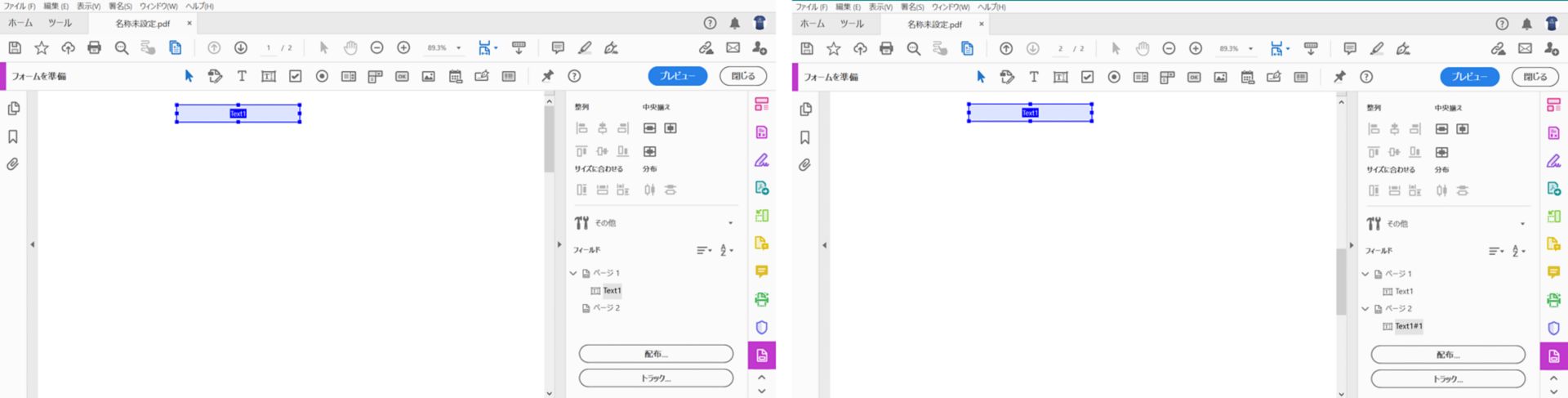Click 配布... button in left window
This screenshot has width=1568, height=398.
[656, 354]
